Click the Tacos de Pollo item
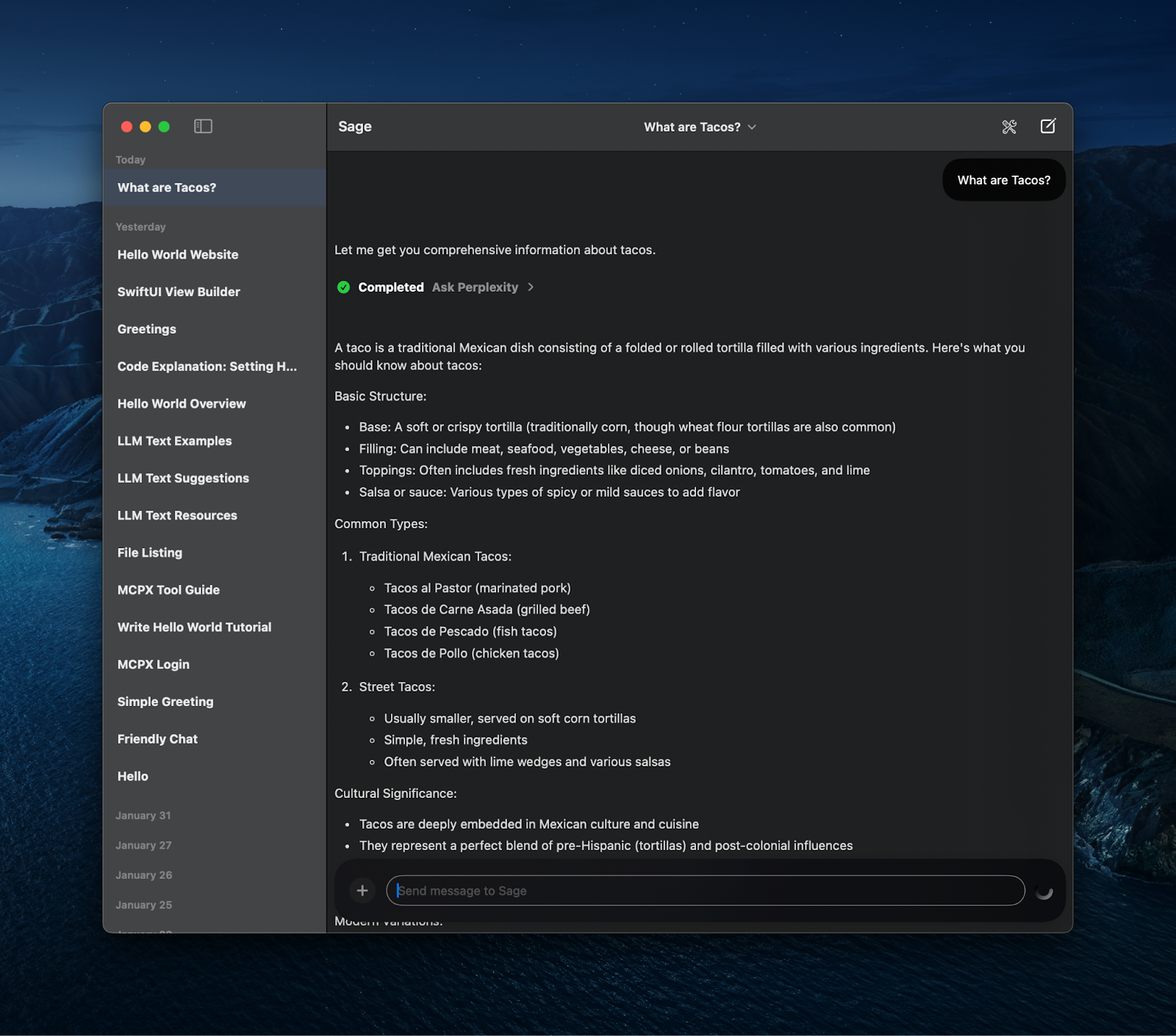The width and height of the screenshot is (1176, 1036). click(472, 653)
